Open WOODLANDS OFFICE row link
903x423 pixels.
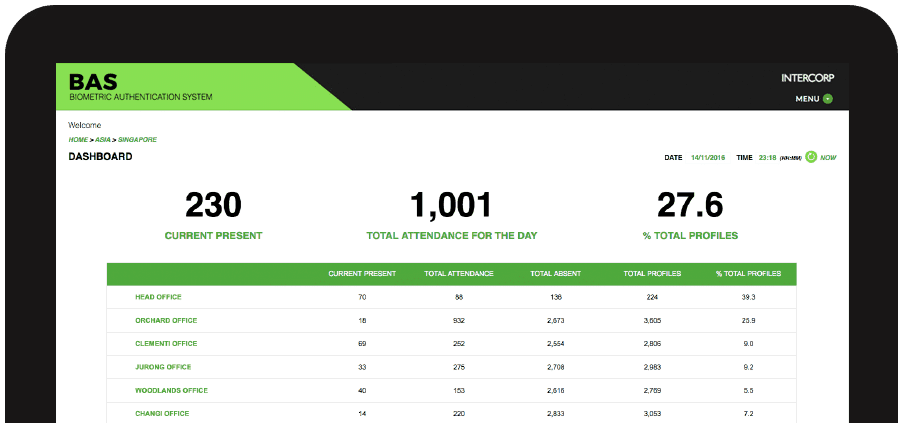pos(172,390)
